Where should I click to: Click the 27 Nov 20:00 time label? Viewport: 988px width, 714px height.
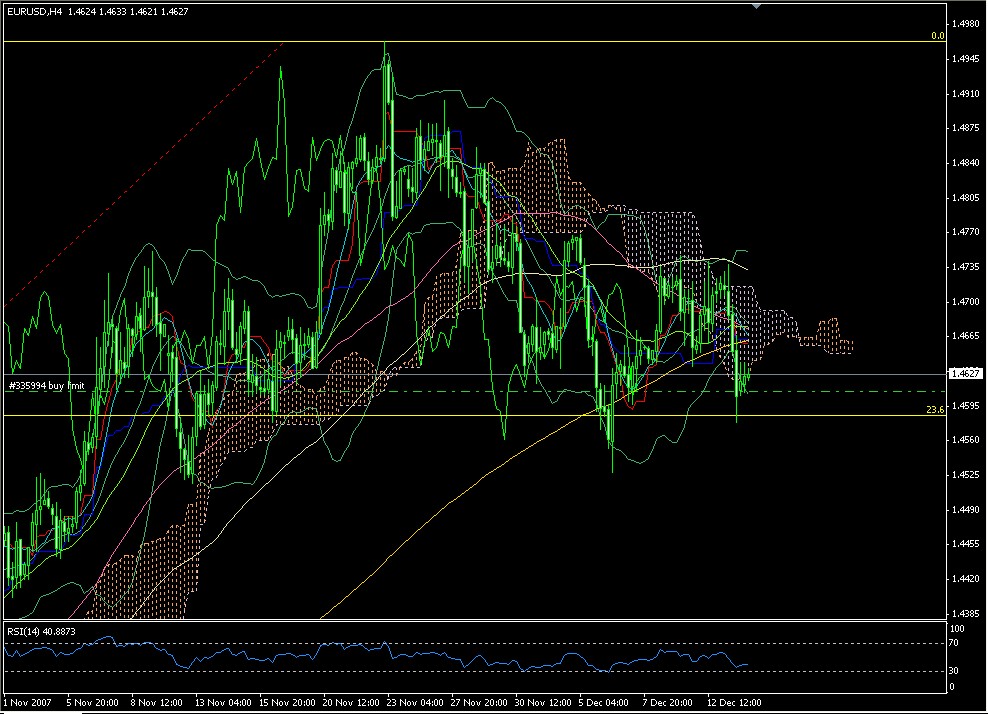[x=479, y=702]
